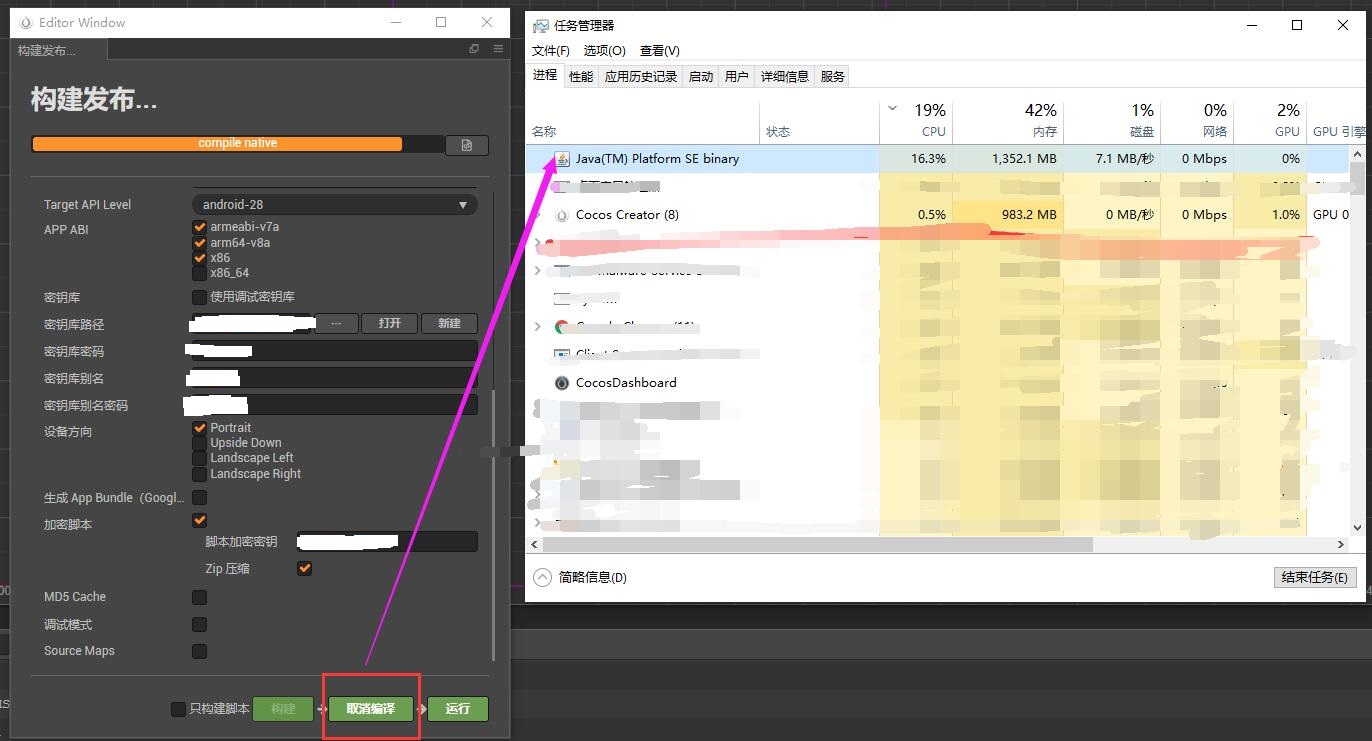Click the 结束任务(E) button
This screenshot has width=1372, height=741.
click(1315, 577)
